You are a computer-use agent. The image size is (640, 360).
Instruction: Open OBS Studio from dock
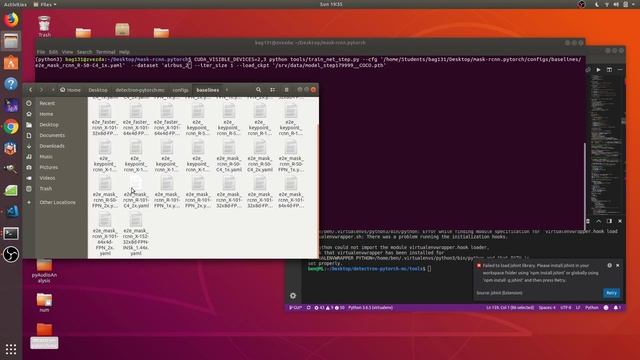point(11,254)
